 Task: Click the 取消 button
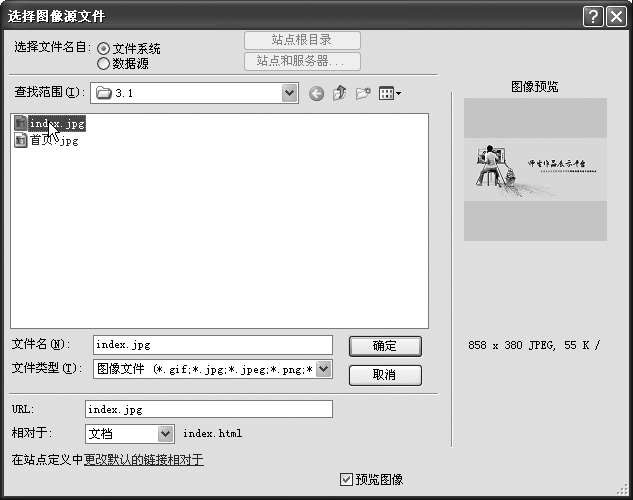385,375
